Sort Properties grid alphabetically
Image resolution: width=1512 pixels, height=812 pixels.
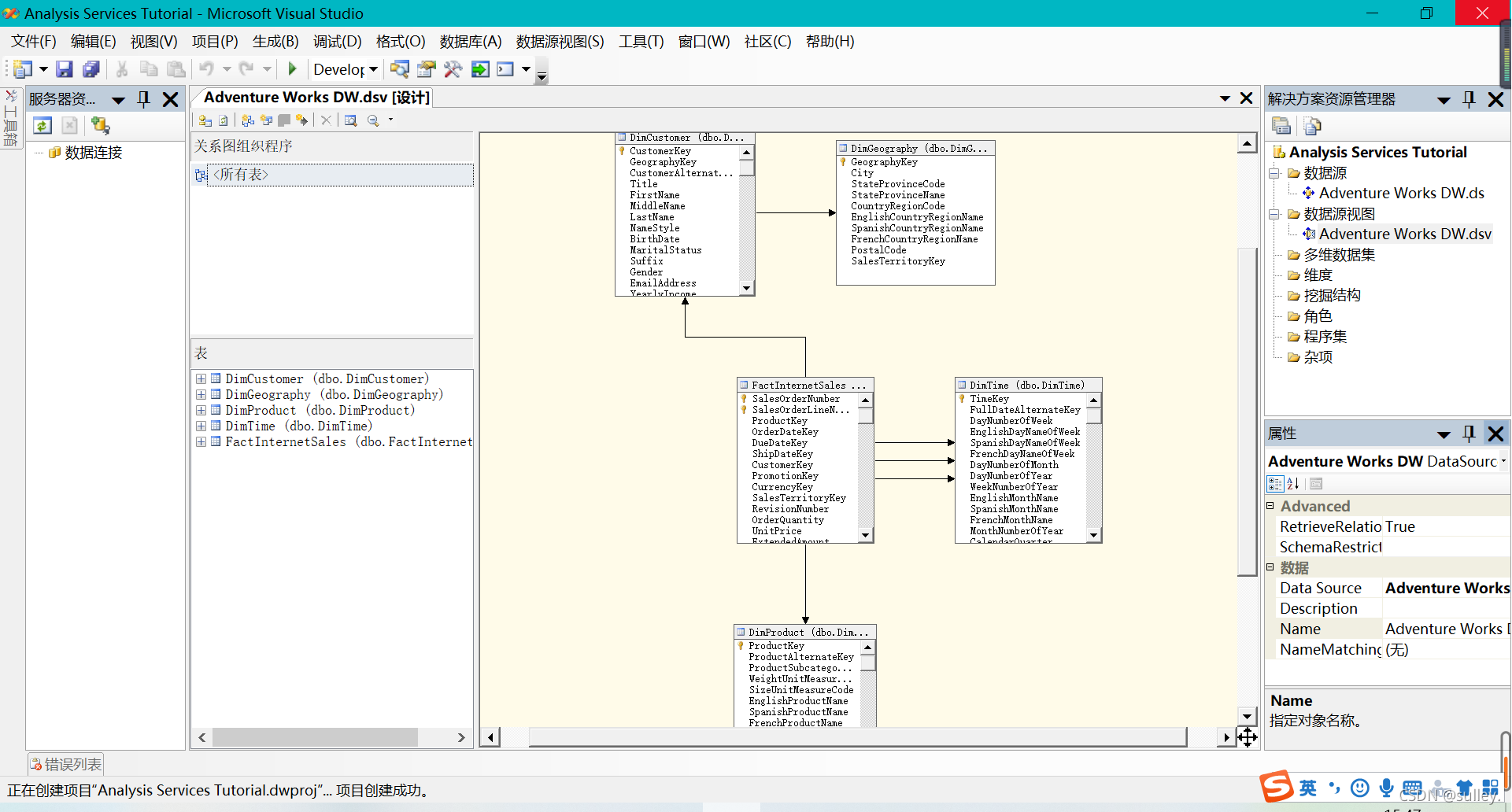coord(1293,484)
